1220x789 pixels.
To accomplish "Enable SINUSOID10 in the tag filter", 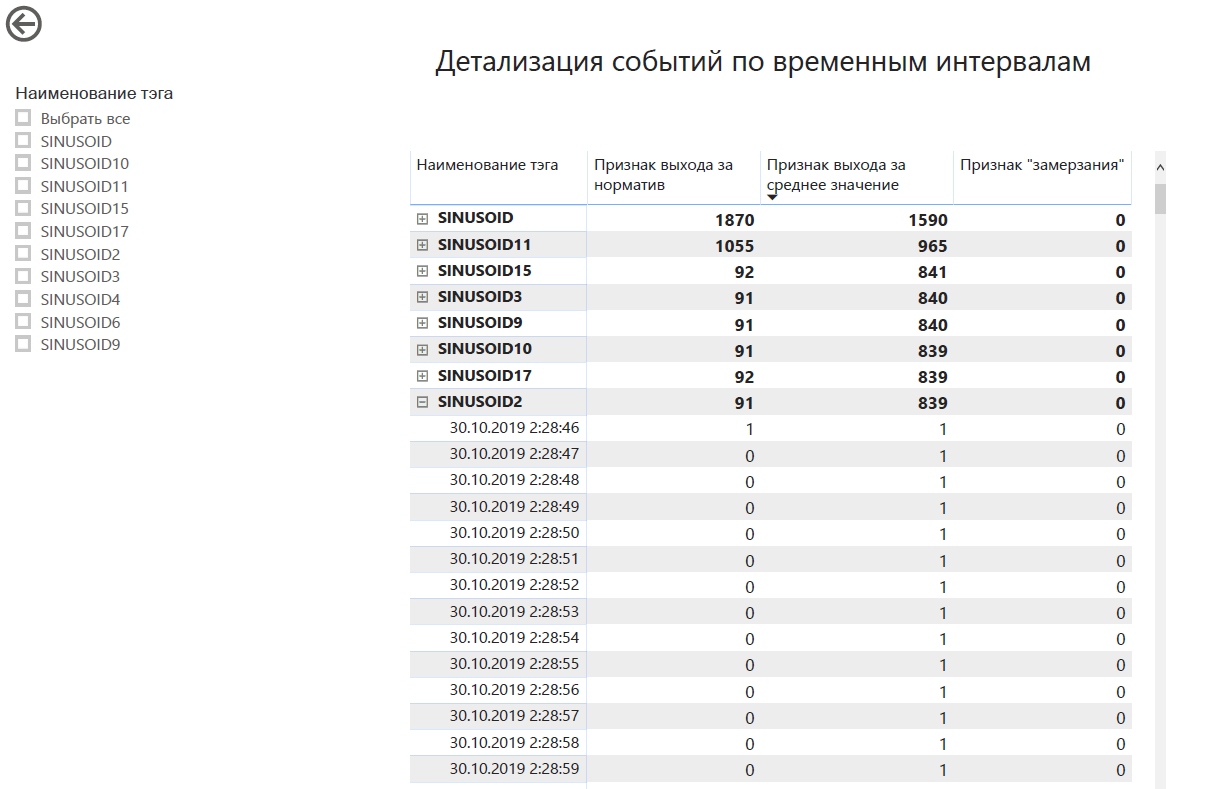I will [23, 163].
